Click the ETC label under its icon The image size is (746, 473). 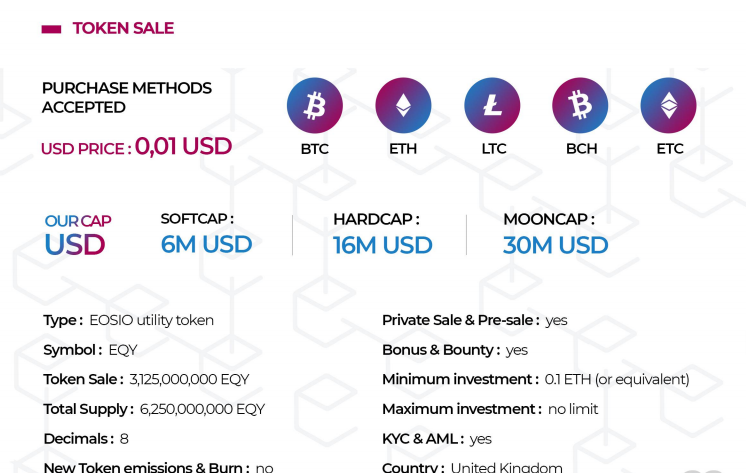[x=670, y=149]
